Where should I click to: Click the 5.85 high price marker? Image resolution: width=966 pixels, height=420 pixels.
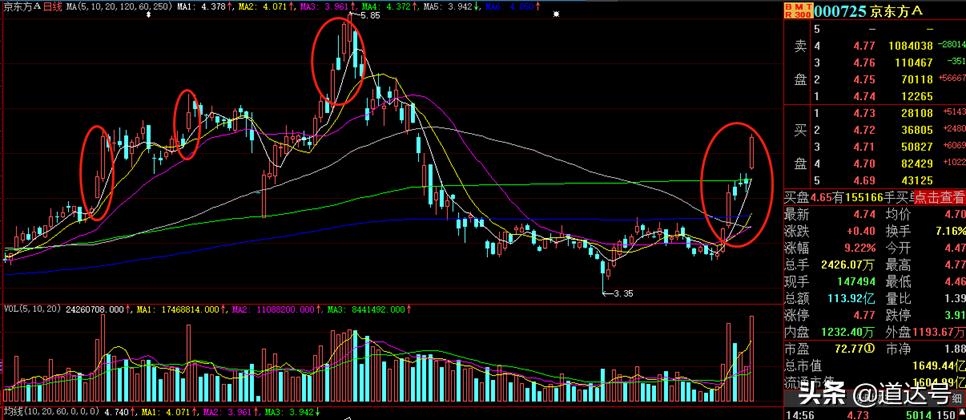371,15
